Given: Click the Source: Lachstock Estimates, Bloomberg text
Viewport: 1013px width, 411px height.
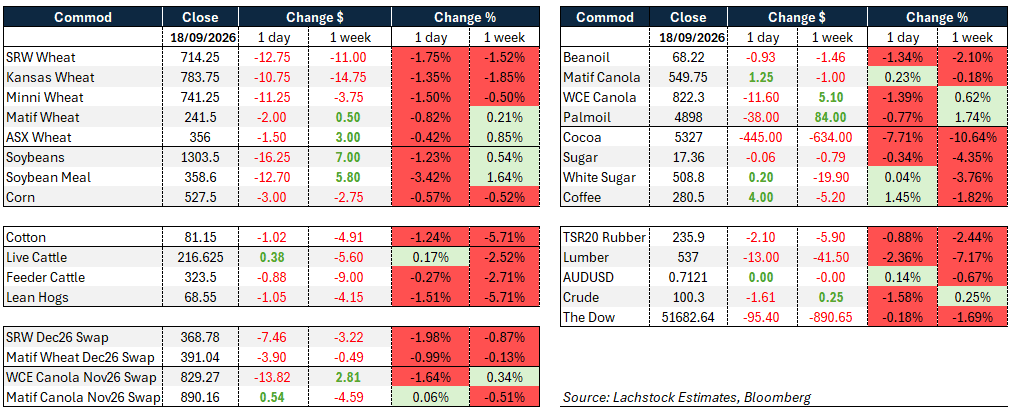Looking at the screenshot, I should [x=685, y=396].
